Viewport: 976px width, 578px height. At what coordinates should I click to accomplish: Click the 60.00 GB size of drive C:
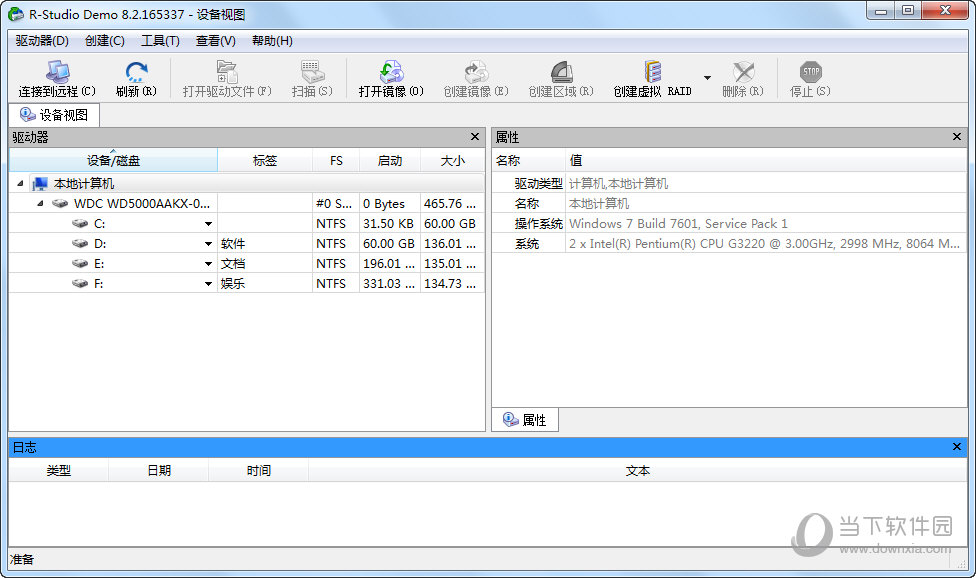[450, 223]
